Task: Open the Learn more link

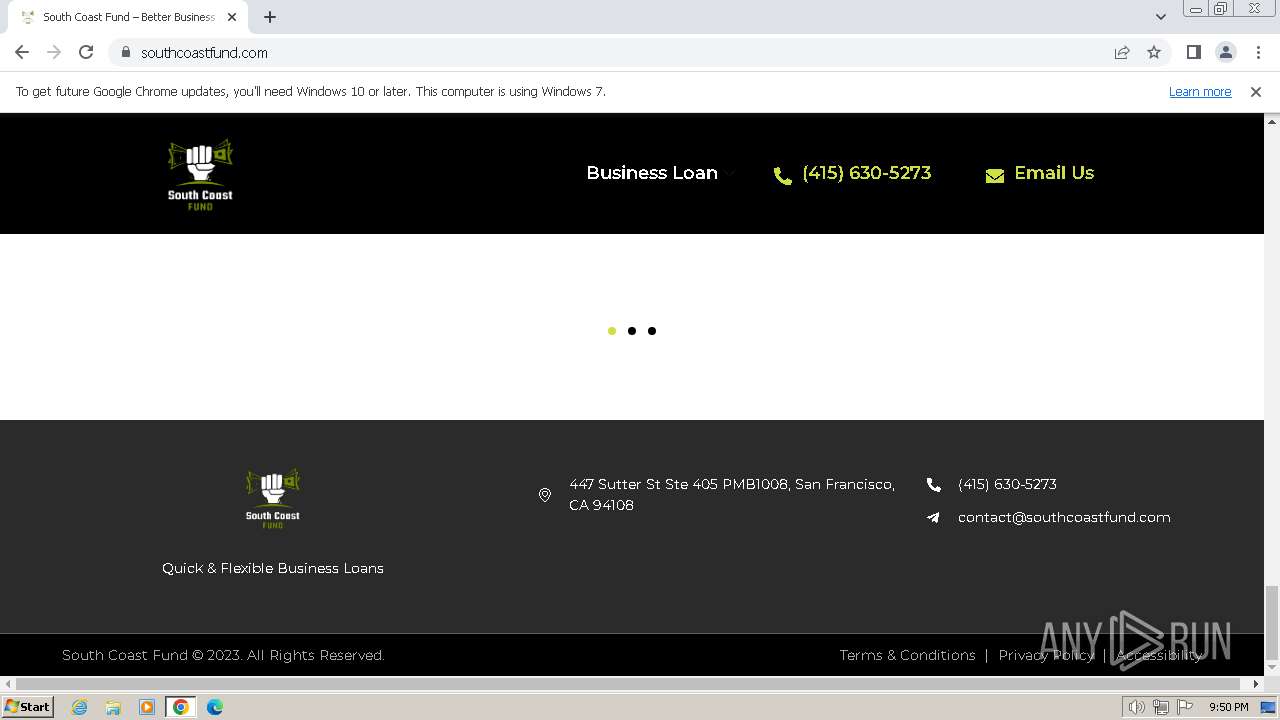Action: pyautogui.click(x=1200, y=92)
